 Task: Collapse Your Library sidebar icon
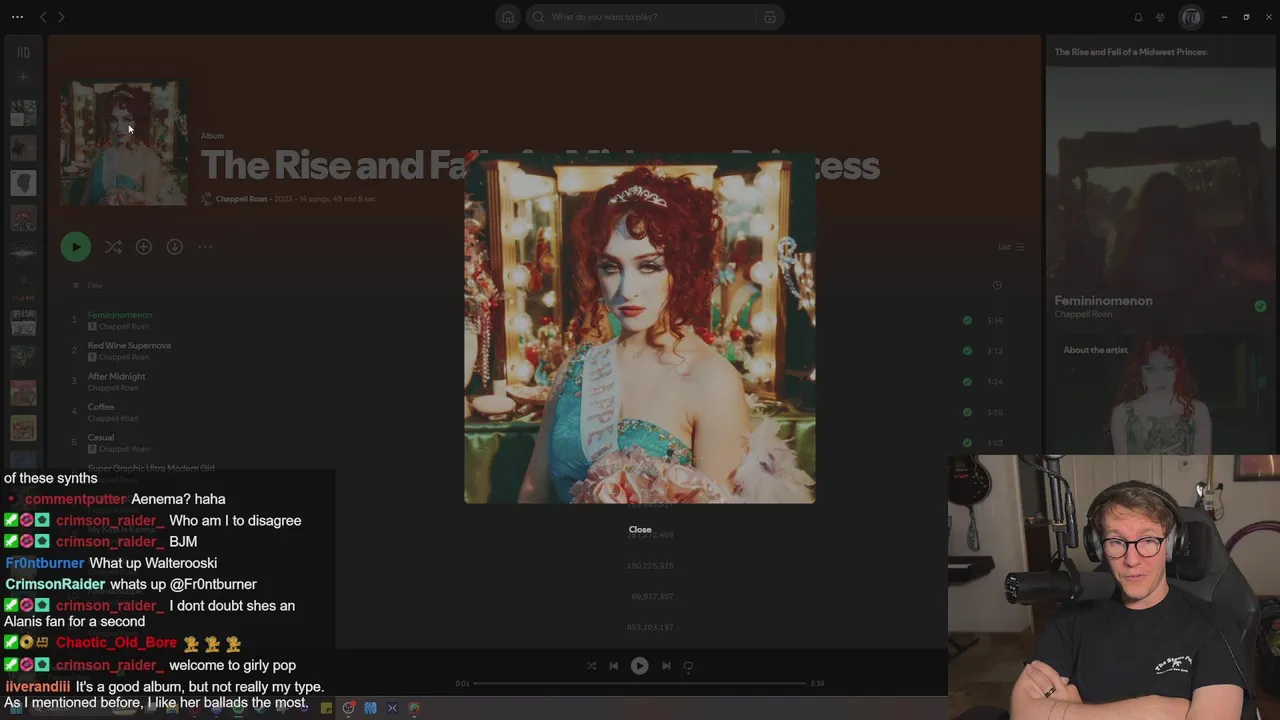(x=23, y=52)
